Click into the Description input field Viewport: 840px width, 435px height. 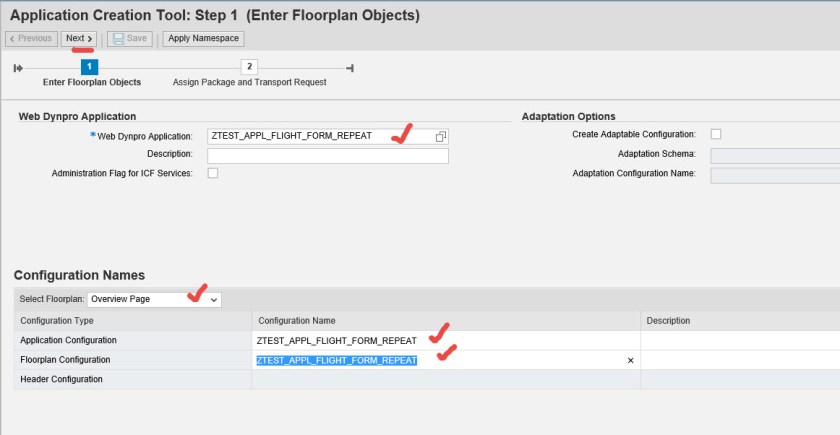pyautogui.click(x=327, y=155)
